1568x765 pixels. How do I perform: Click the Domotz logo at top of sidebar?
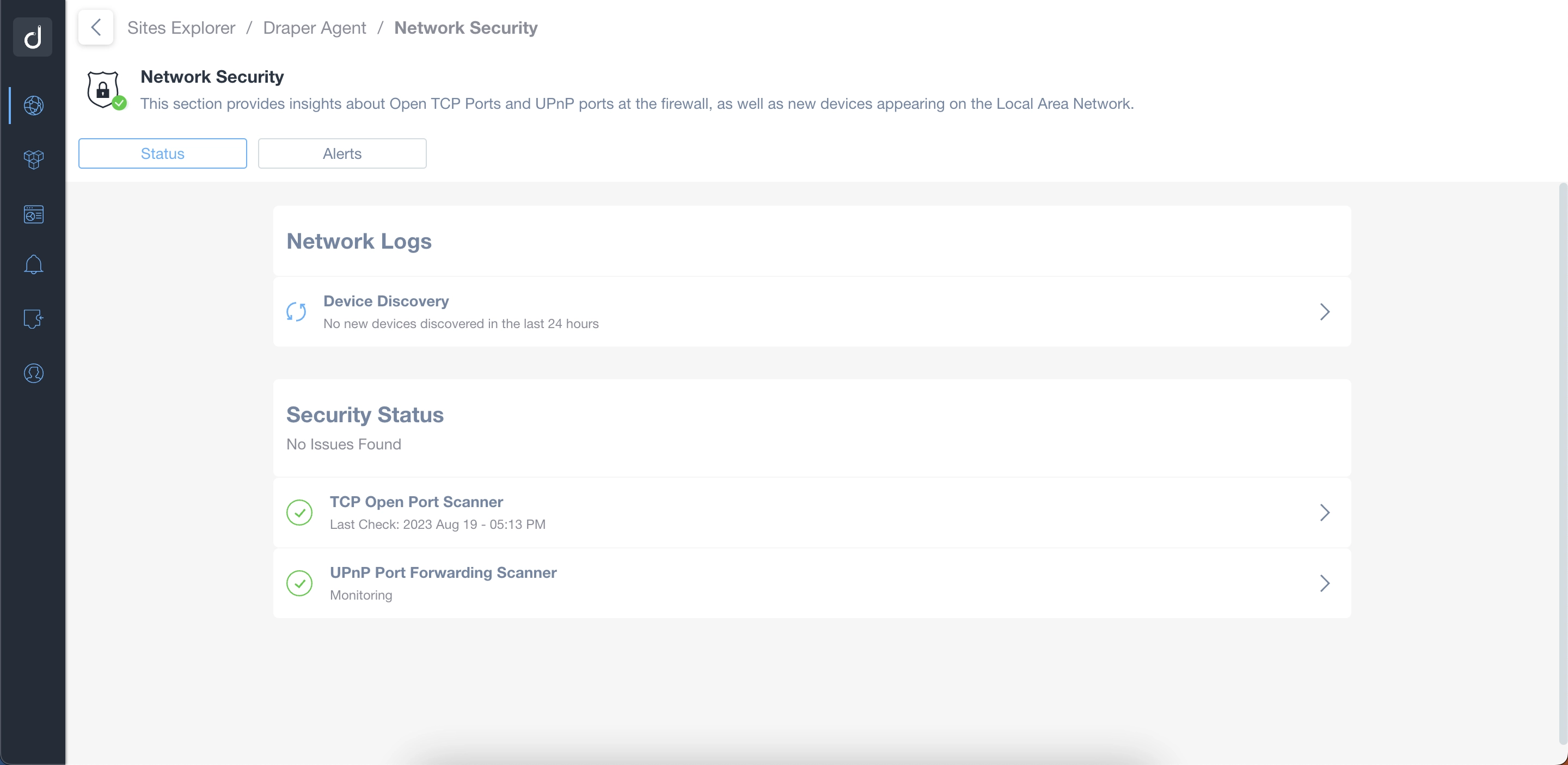(x=33, y=36)
